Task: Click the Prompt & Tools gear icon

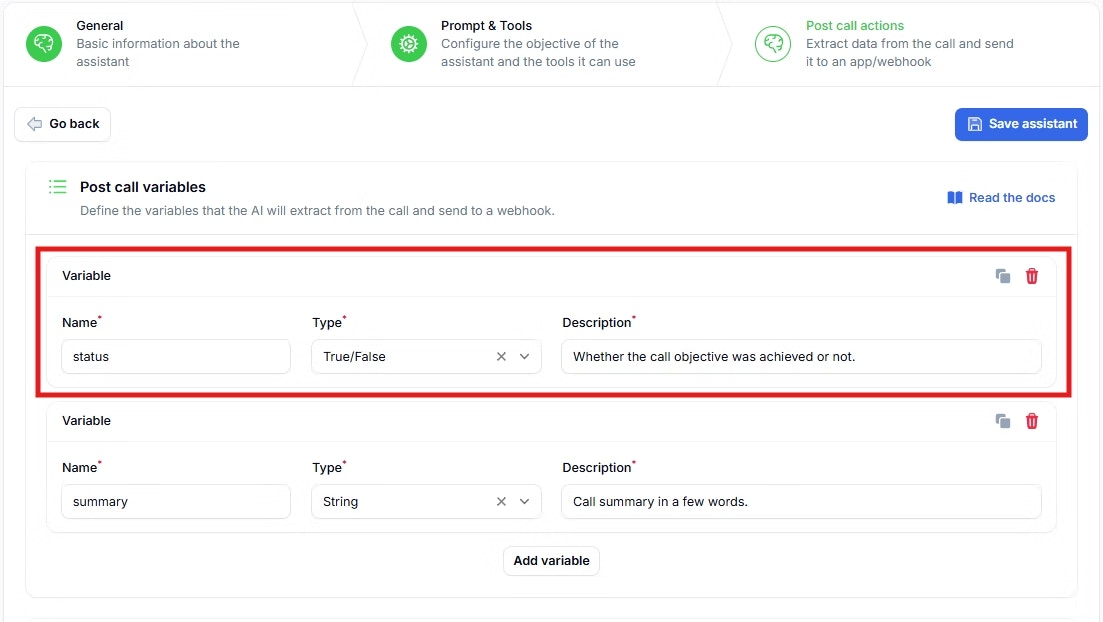Action: (x=408, y=44)
